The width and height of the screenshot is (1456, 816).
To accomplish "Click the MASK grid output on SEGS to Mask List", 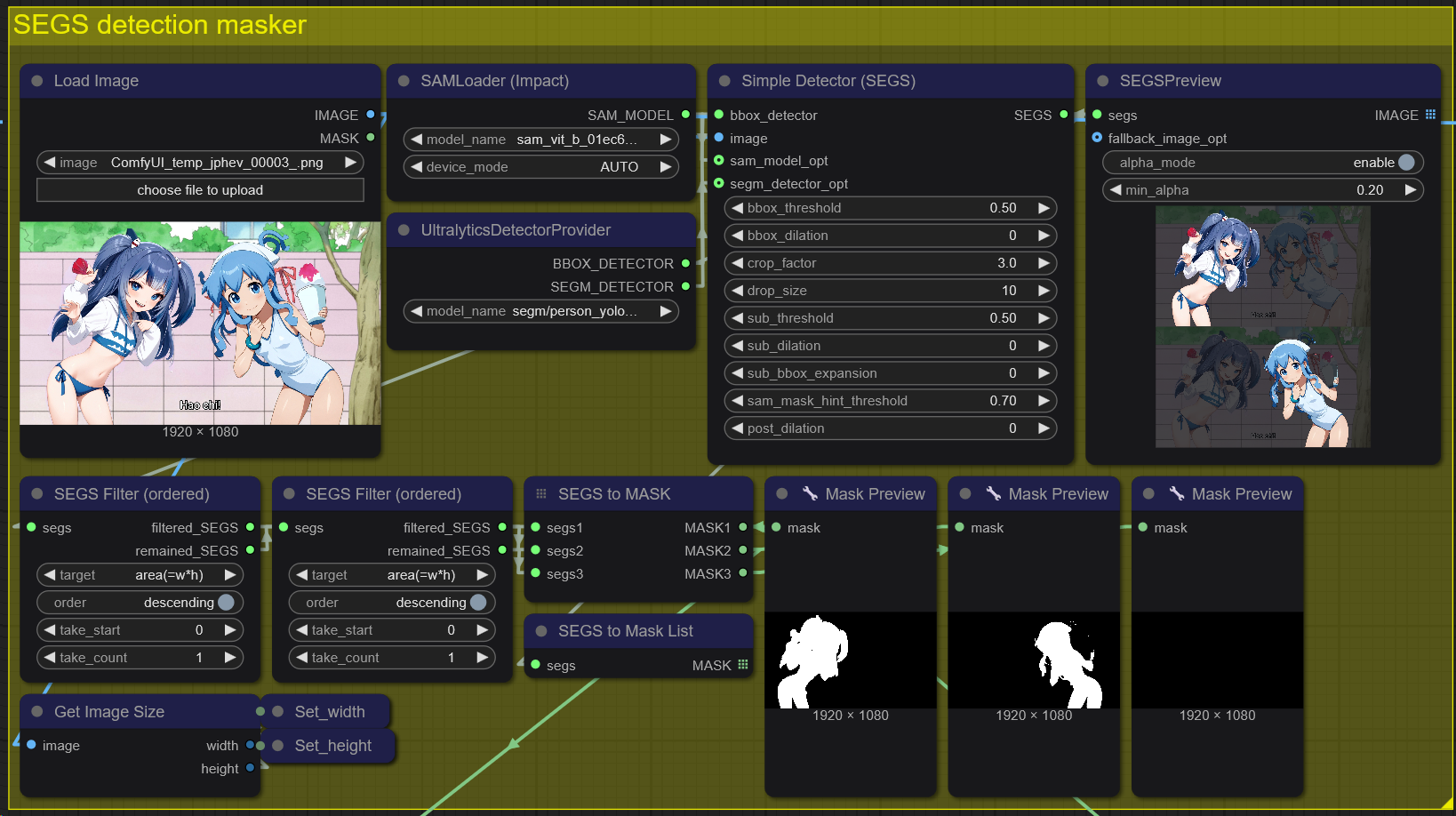I will [x=743, y=665].
